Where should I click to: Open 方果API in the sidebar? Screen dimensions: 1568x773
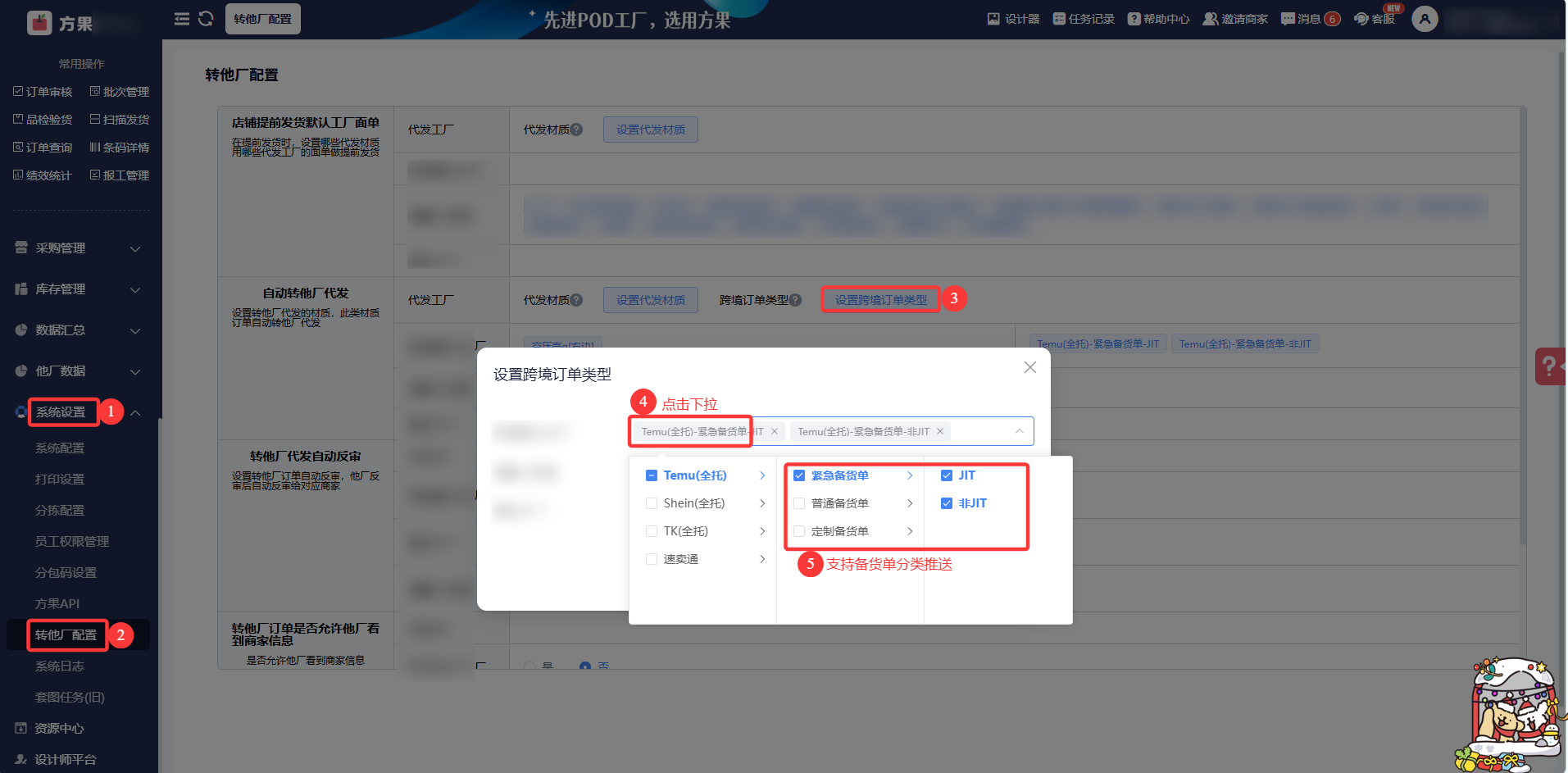tap(57, 604)
